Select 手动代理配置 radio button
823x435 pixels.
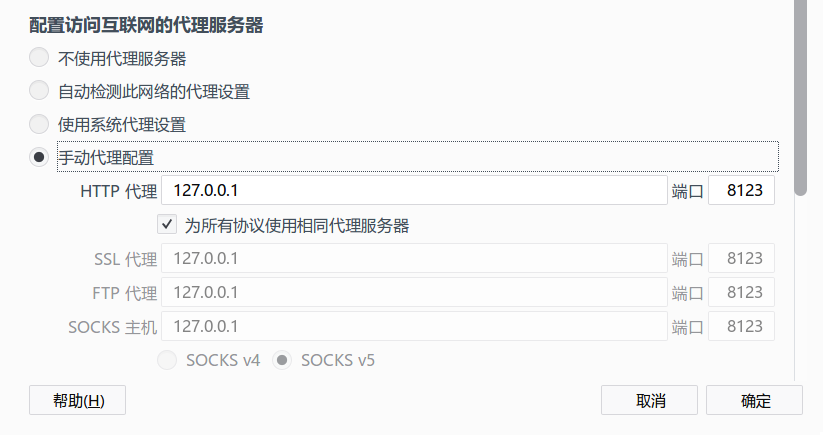tap(39, 157)
